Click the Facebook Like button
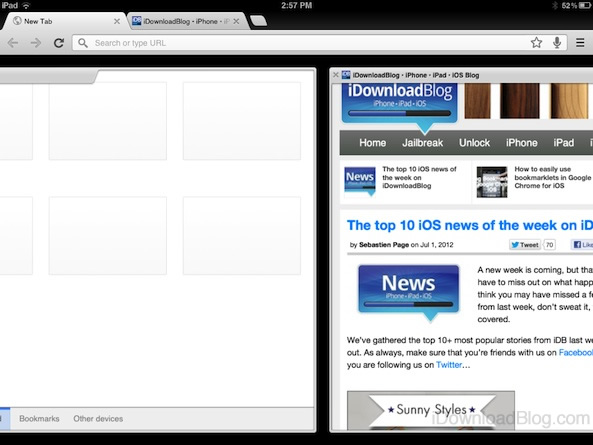This screenshot has width=593, height=445. [x=582, y=245]
